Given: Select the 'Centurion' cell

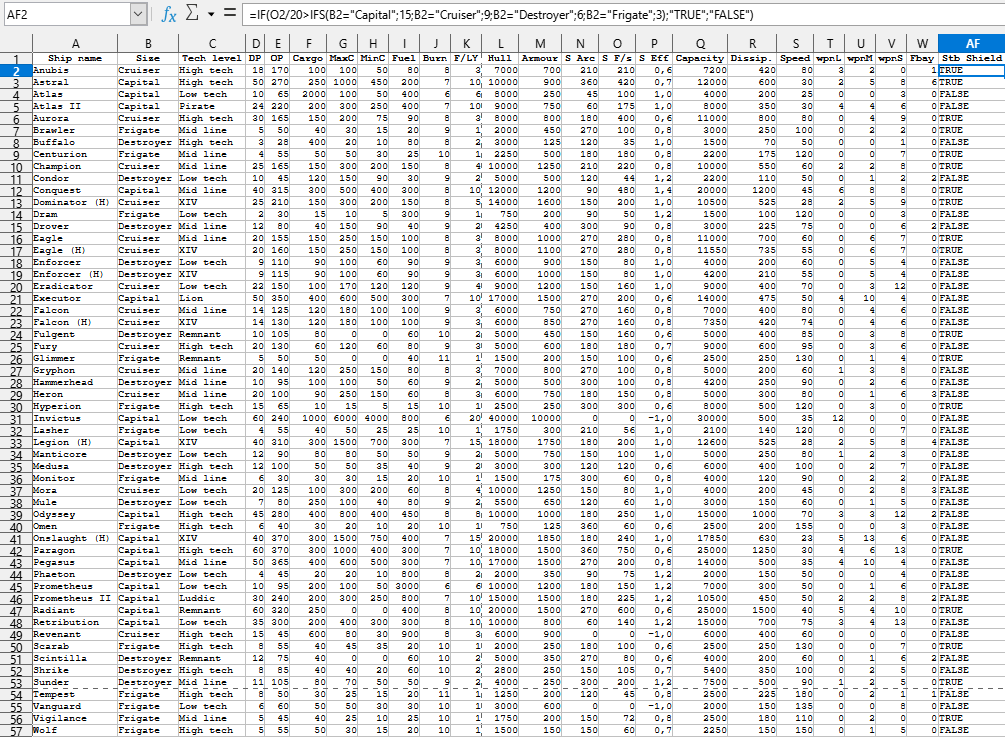Looking at the screenshot, I should (x=75, y=154).
